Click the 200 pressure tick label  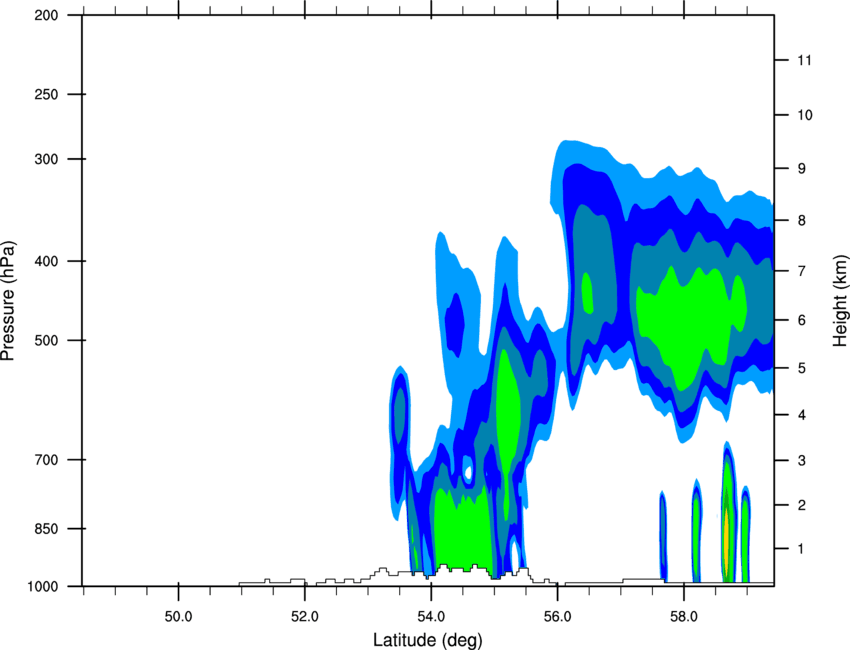coord(47,15)
